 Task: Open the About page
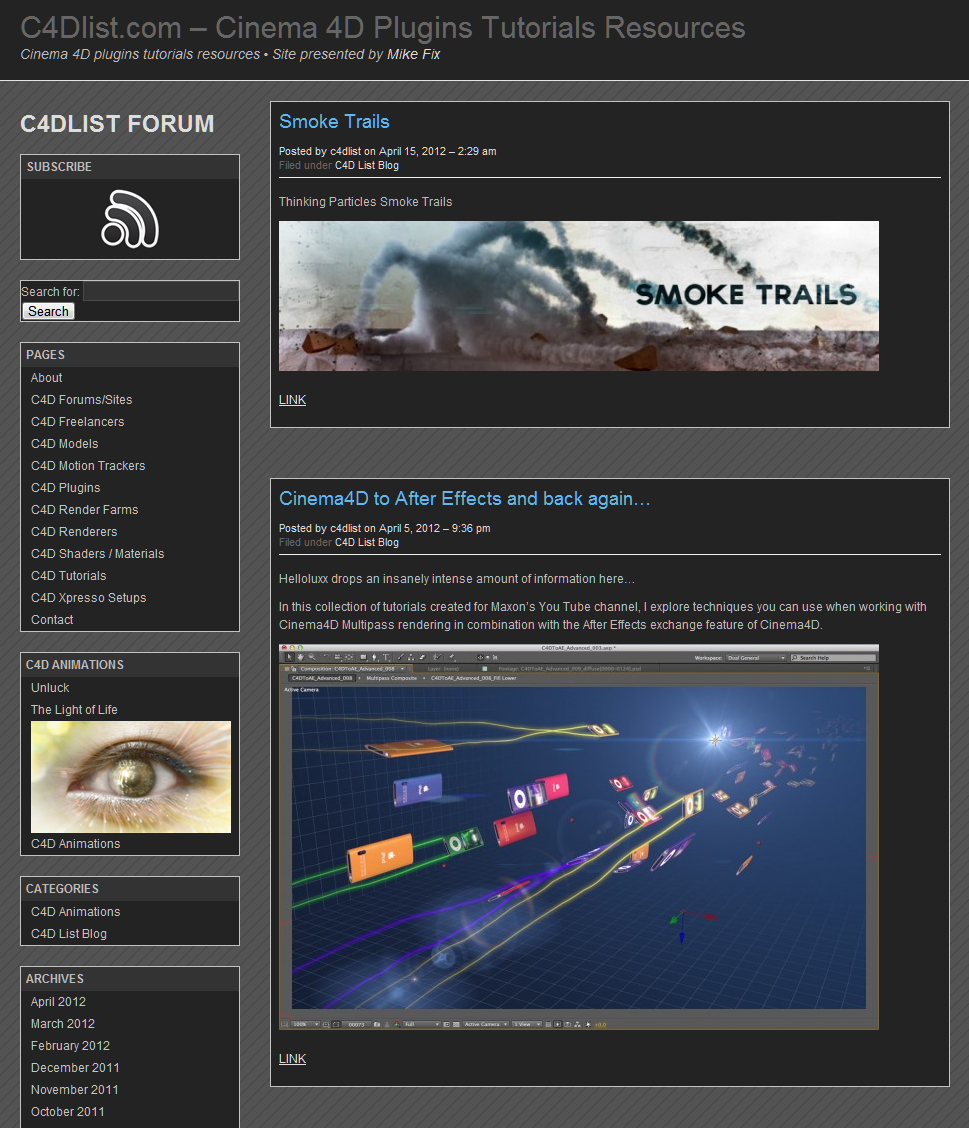coord(46,378)
